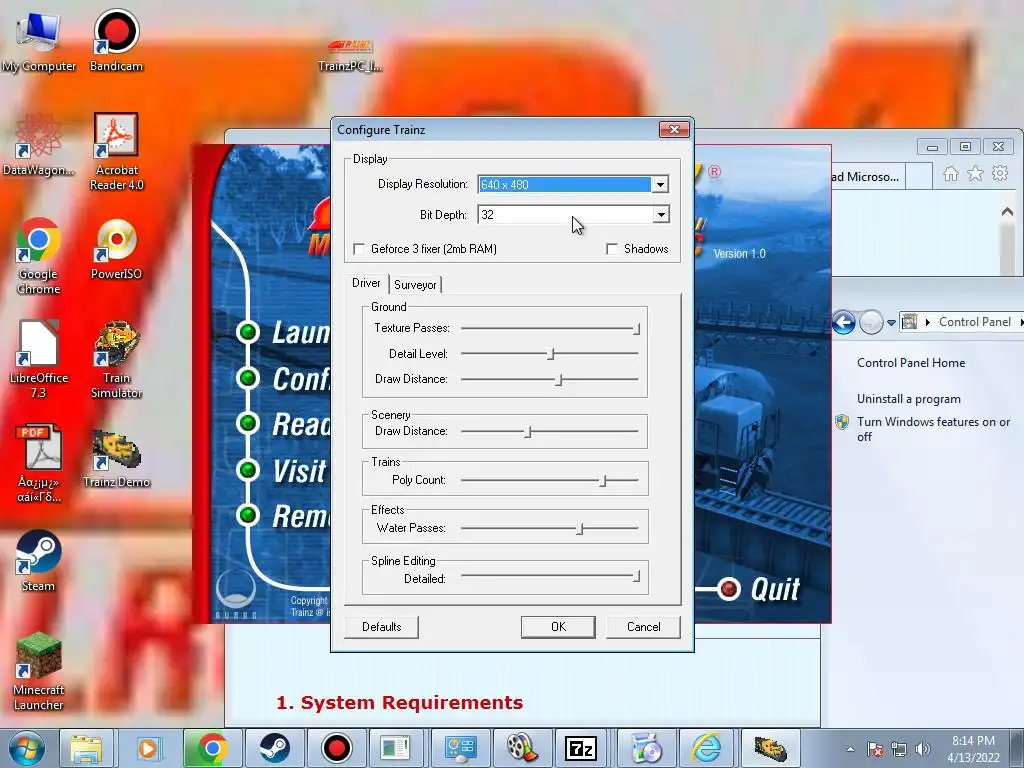Switch to the Driver tab
The width and height of the screenshot is (1024, 768).
366,283
